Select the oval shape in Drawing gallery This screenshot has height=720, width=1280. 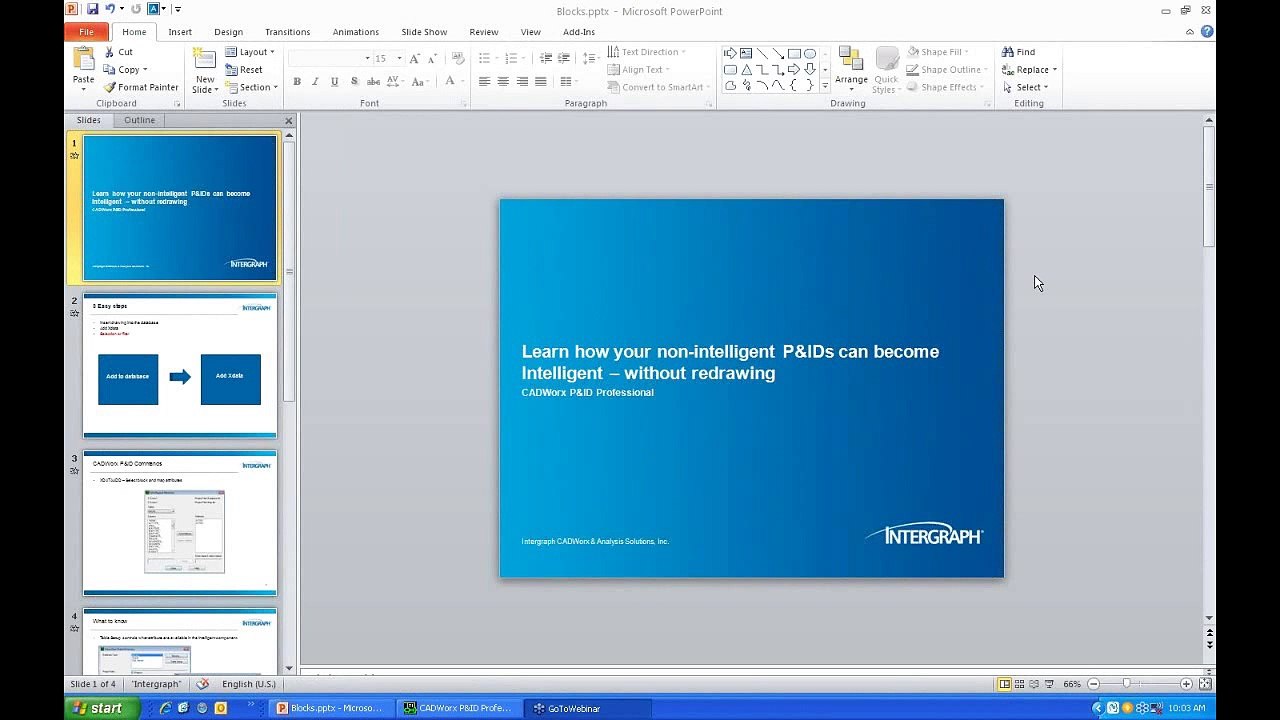(x=810, y=53)
